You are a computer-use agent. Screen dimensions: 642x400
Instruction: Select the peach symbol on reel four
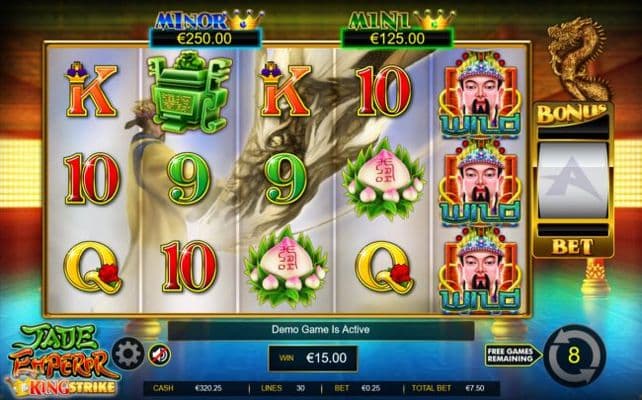click(384, 179)
